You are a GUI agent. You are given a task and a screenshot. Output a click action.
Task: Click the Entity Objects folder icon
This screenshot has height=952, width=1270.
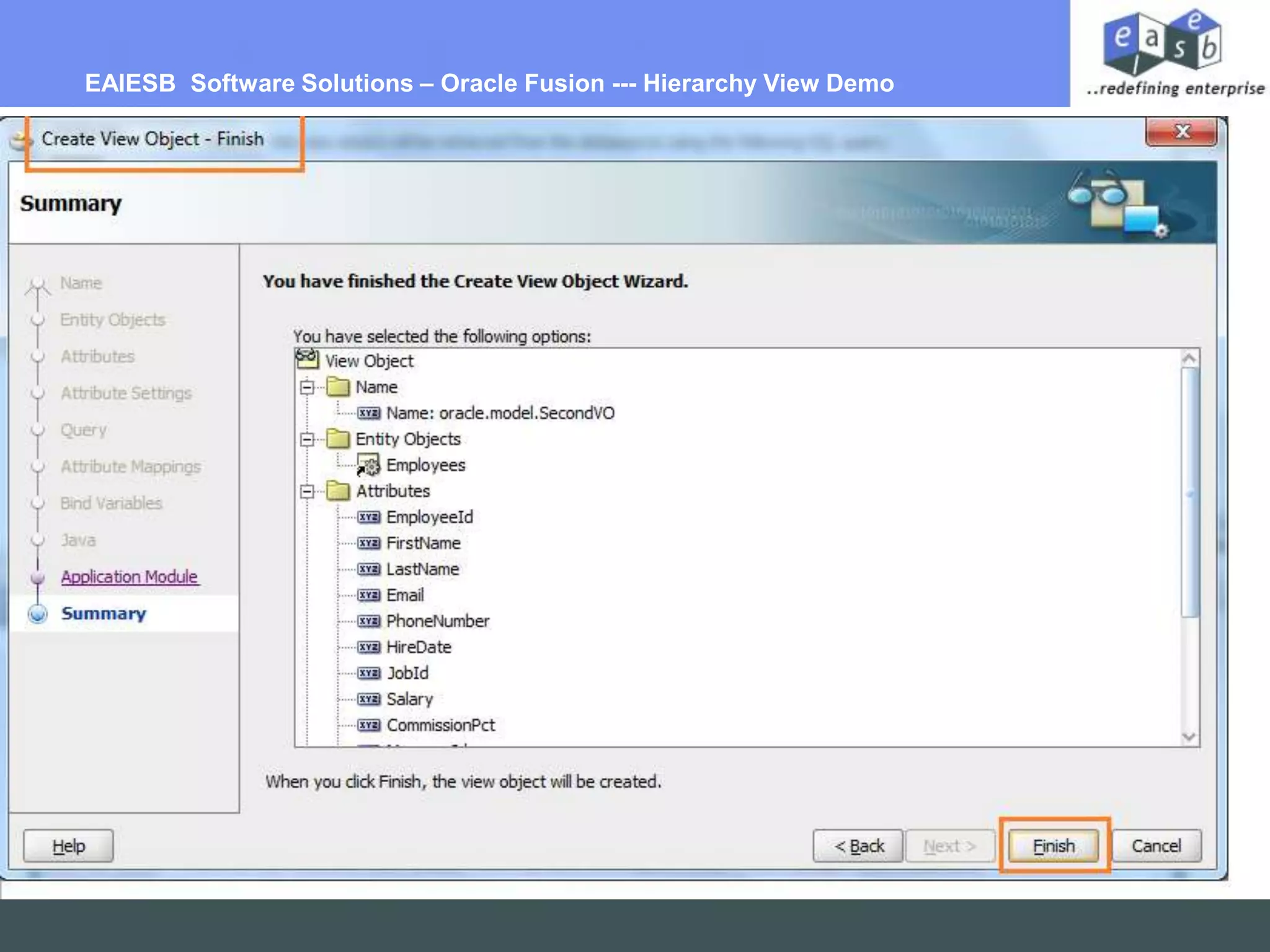click(338, 439)
